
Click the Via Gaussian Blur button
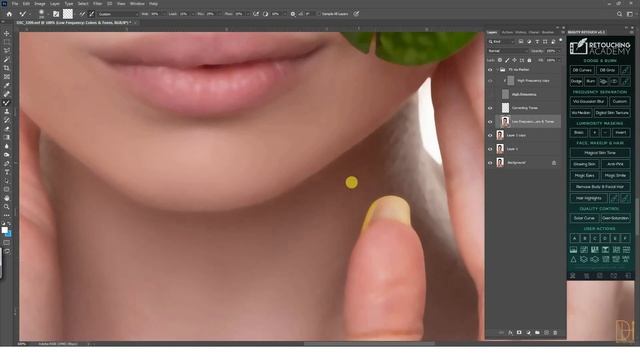[x=588, y=102]
